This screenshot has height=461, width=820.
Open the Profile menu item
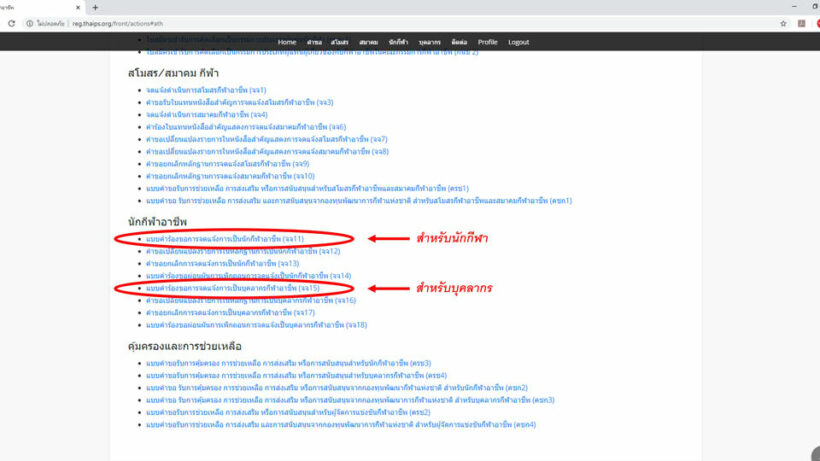pos(487,42)
